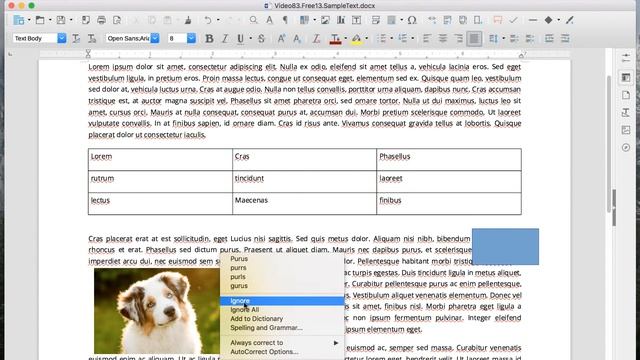640x360 pixels.
Task: Click the Insert Text Box icon
Action: pyautogui.click(x=356, y=20)
